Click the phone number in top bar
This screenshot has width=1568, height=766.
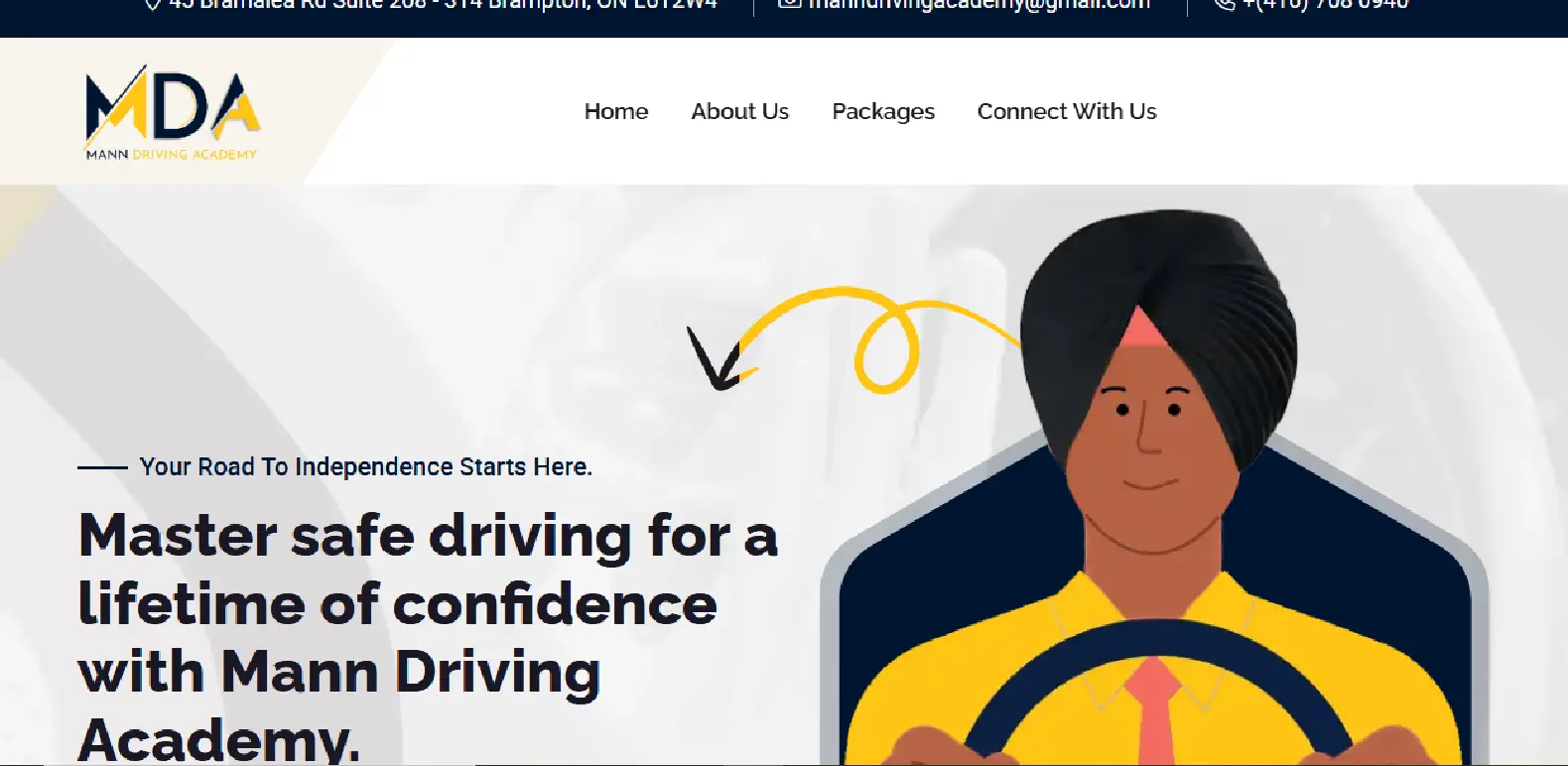(x=1325, y=4)
